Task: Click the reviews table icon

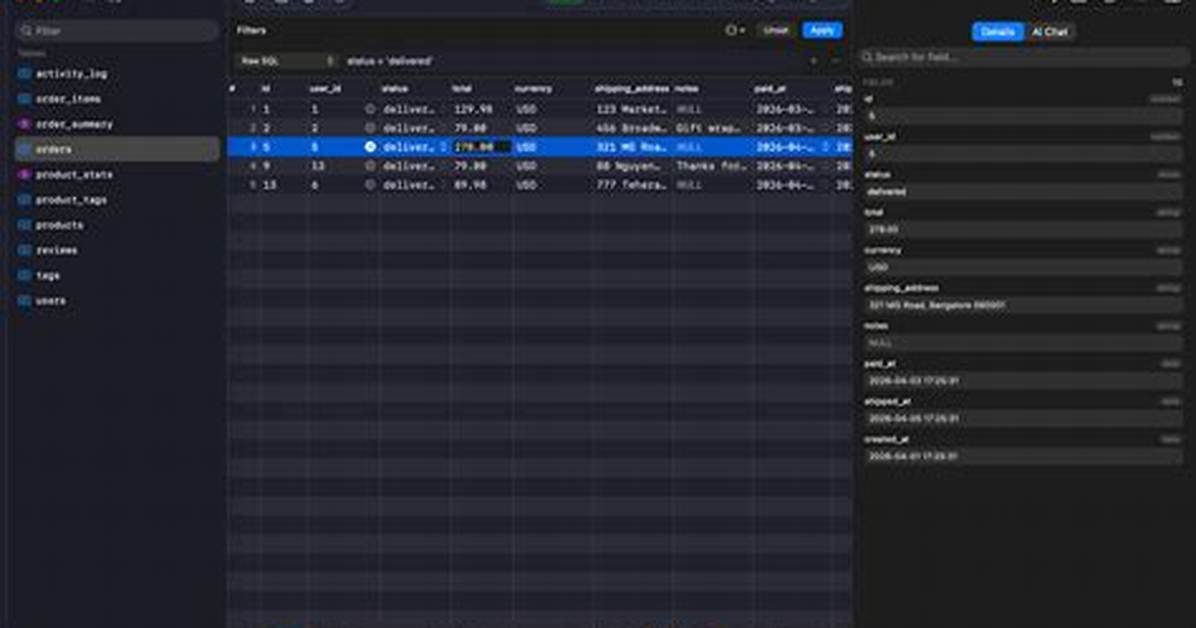Action: point(24,250)
